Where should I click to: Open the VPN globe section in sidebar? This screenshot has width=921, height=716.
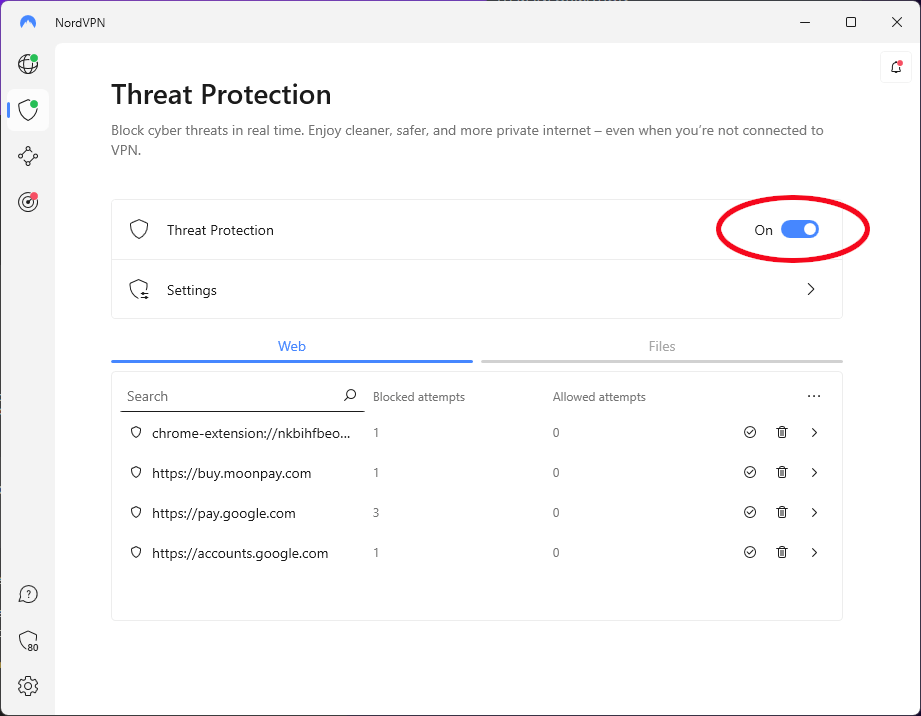[28, 63]
